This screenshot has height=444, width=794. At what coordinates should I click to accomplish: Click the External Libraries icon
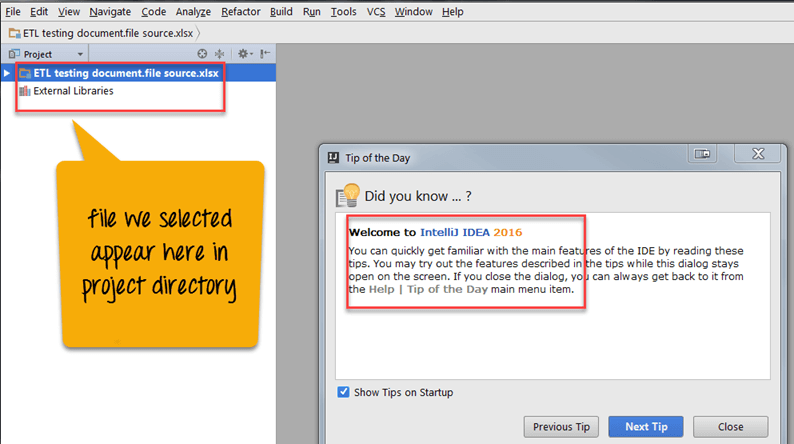[x=24, y=91]
